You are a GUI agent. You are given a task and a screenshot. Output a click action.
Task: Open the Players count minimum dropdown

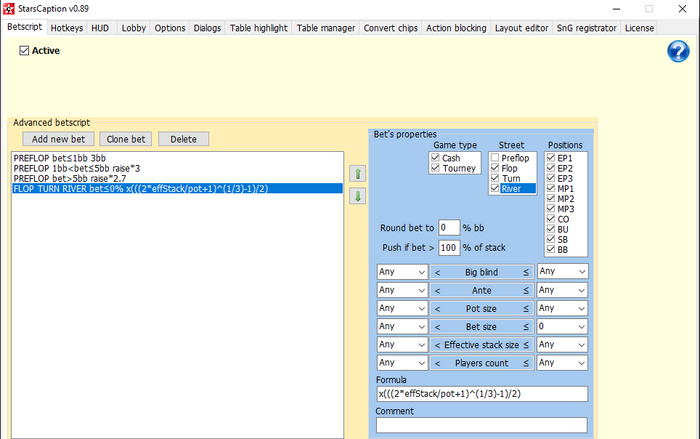[401, 363]
